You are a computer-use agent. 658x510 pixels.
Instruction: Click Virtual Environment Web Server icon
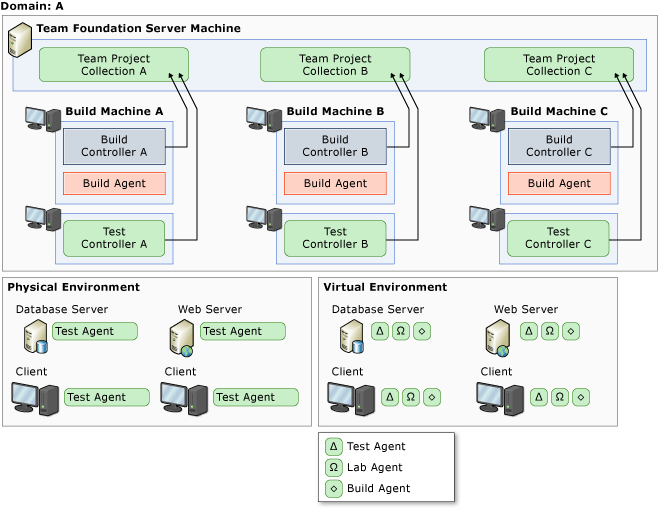(498, 337)
